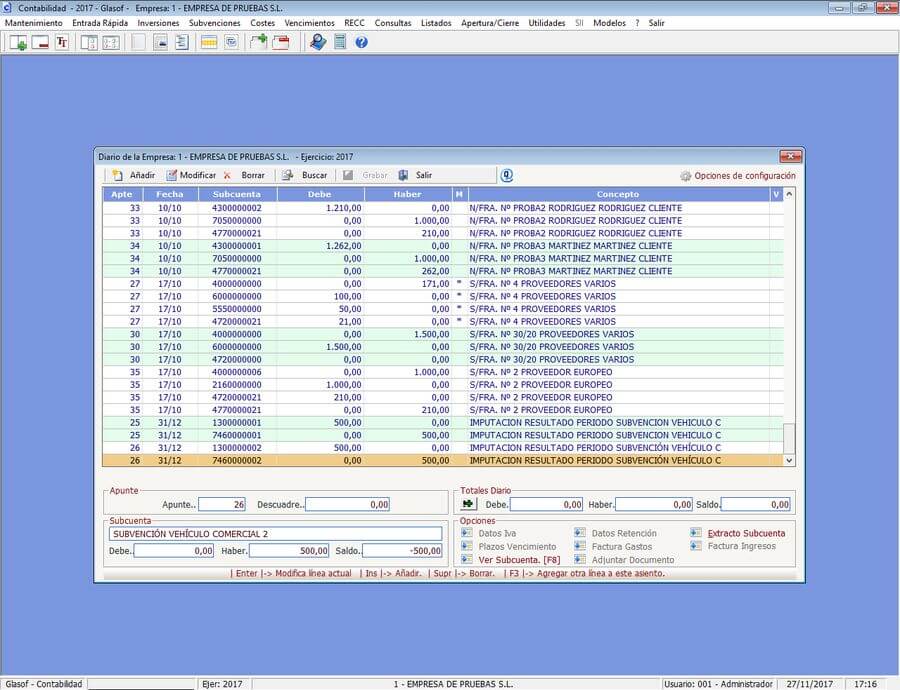Image resolution: width=900 pixels, height=690 pixels.
Task: Open the calendar icon on the main toolbar
Action: tap(210, 44)
